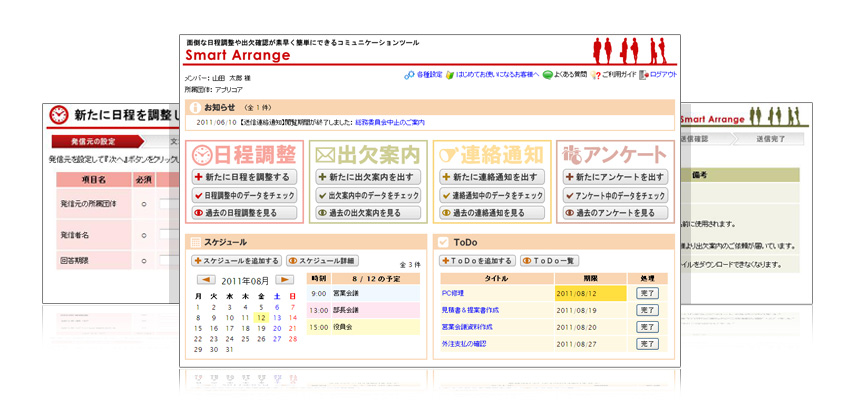Select date 31 in the calendar

click(230, 349)
